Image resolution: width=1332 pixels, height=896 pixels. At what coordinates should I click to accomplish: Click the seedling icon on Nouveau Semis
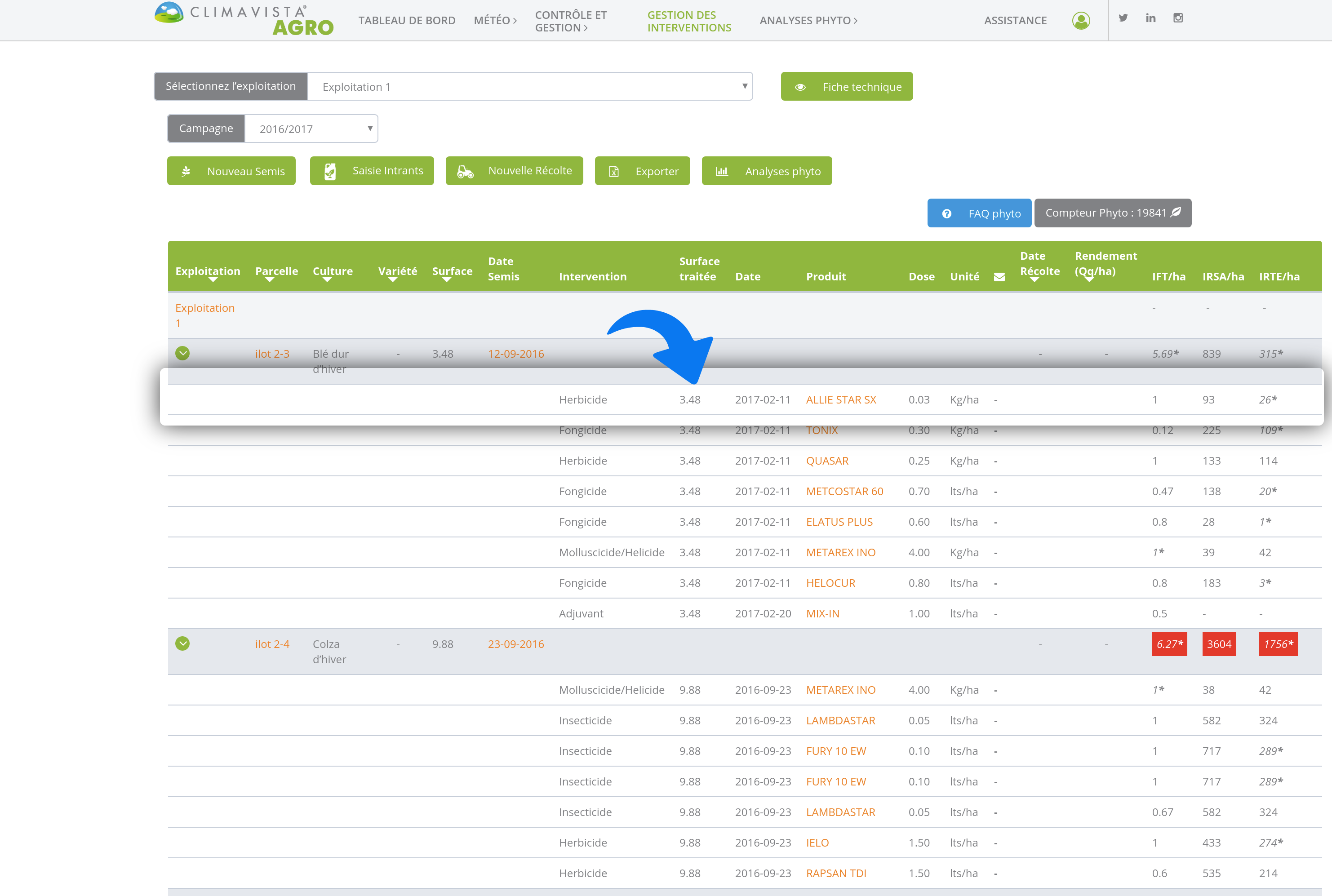point(186,172)
